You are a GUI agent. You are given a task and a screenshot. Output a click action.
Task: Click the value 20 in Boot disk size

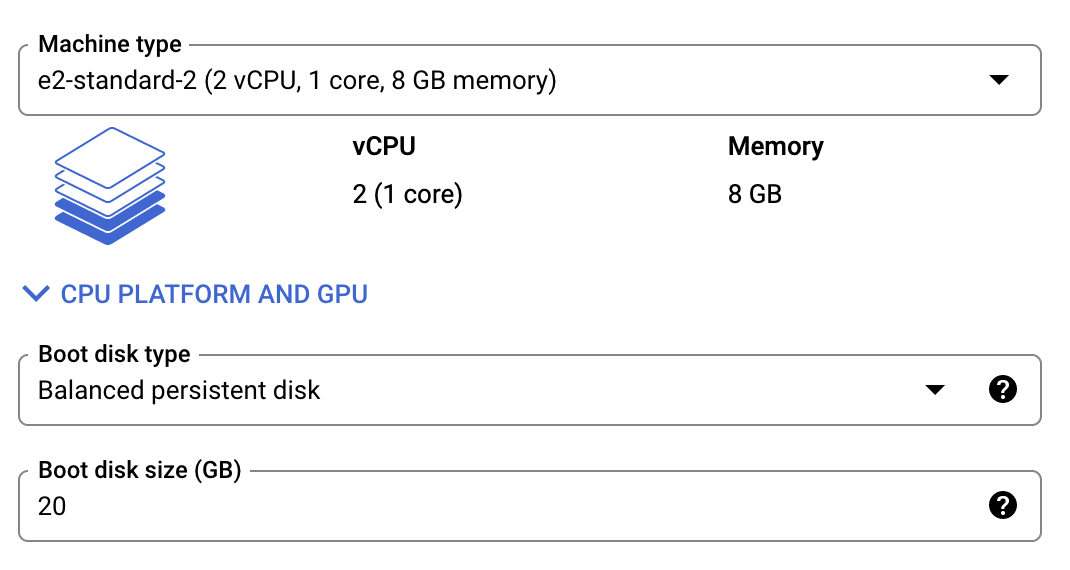pyautogui.click(x=52, y=507)
